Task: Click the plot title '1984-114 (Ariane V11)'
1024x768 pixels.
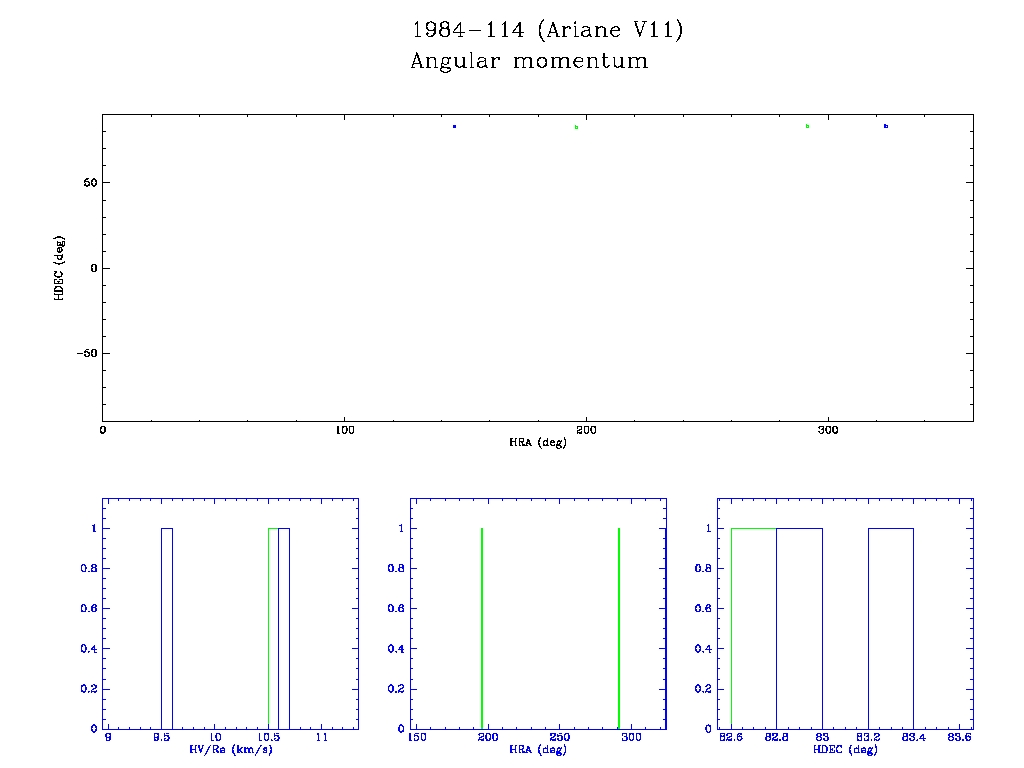Action: coord(548,30)
